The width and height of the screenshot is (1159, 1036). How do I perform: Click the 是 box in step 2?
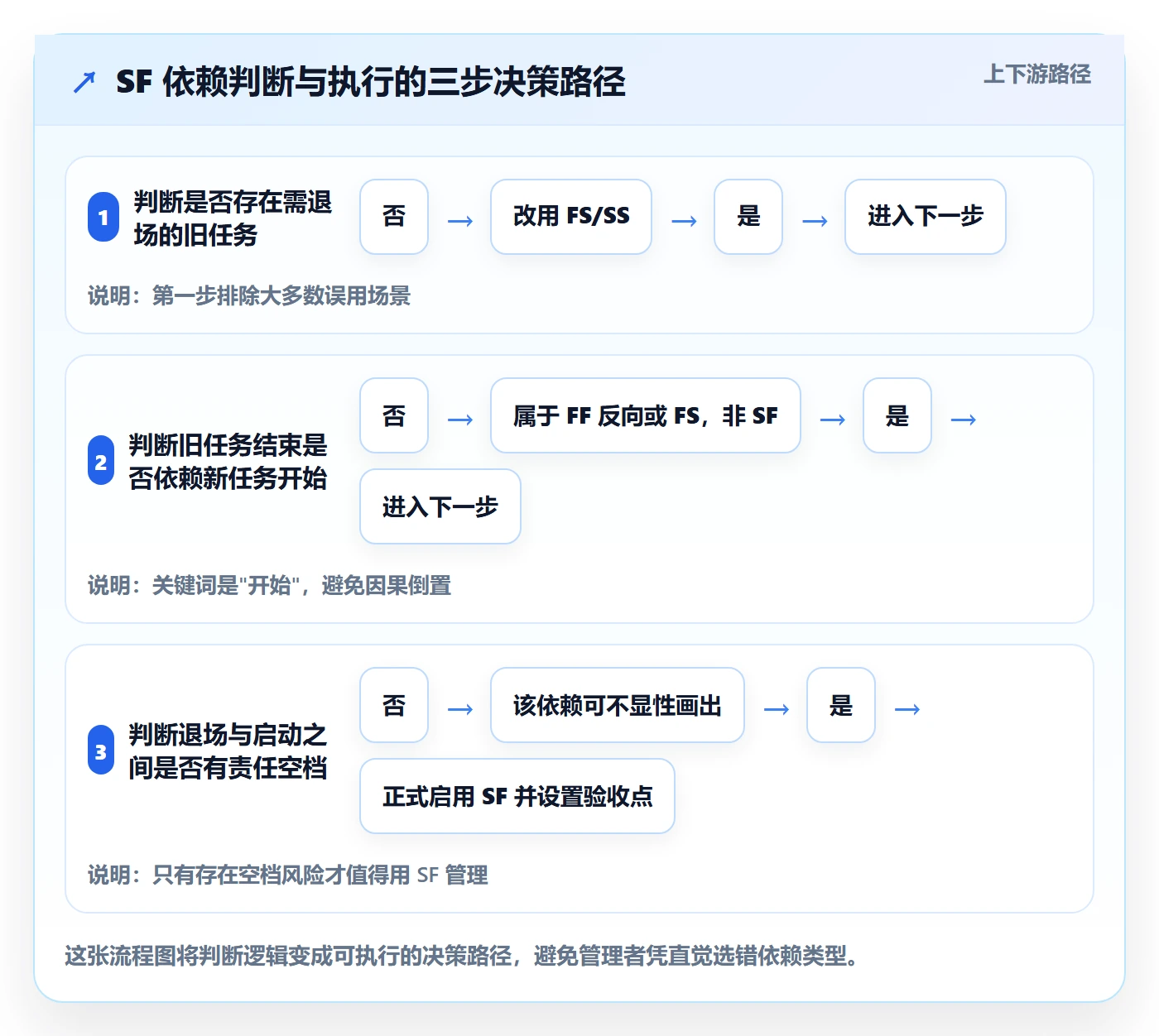coord(897,415)
